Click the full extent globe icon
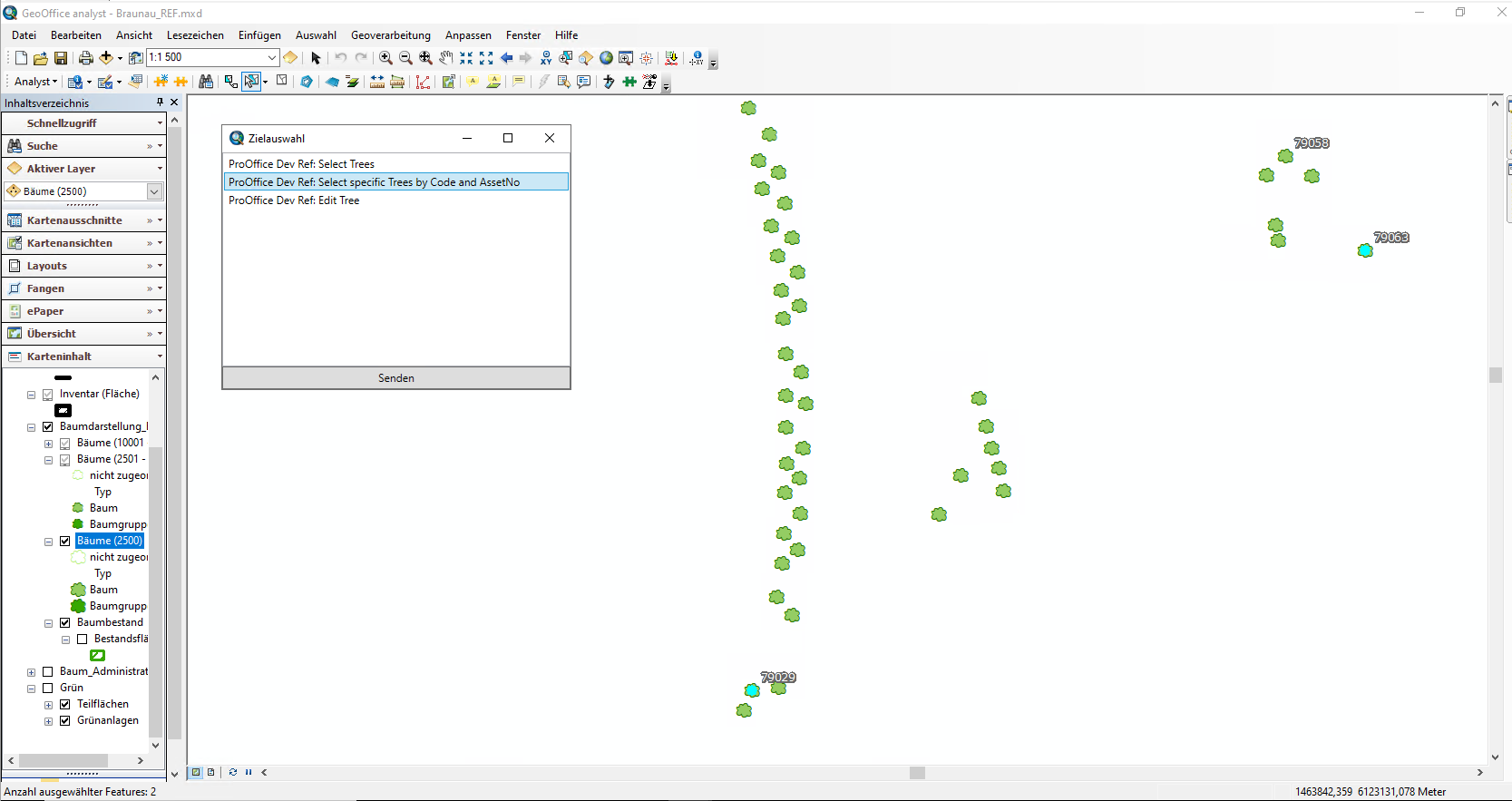 606,58
